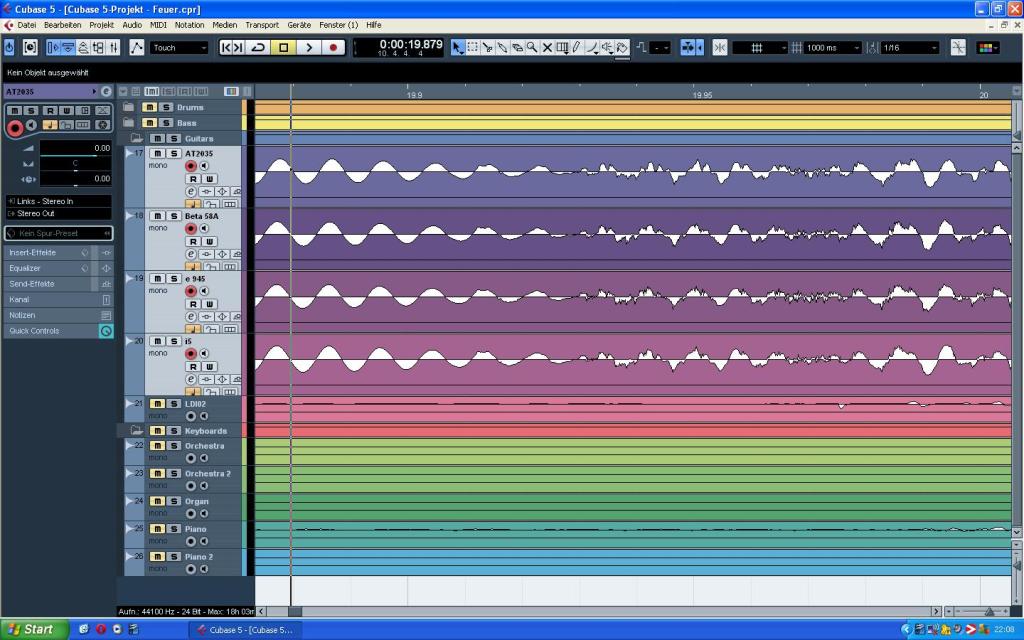Click the Record transport button
1024x640 pixels.
click(333, 48)
